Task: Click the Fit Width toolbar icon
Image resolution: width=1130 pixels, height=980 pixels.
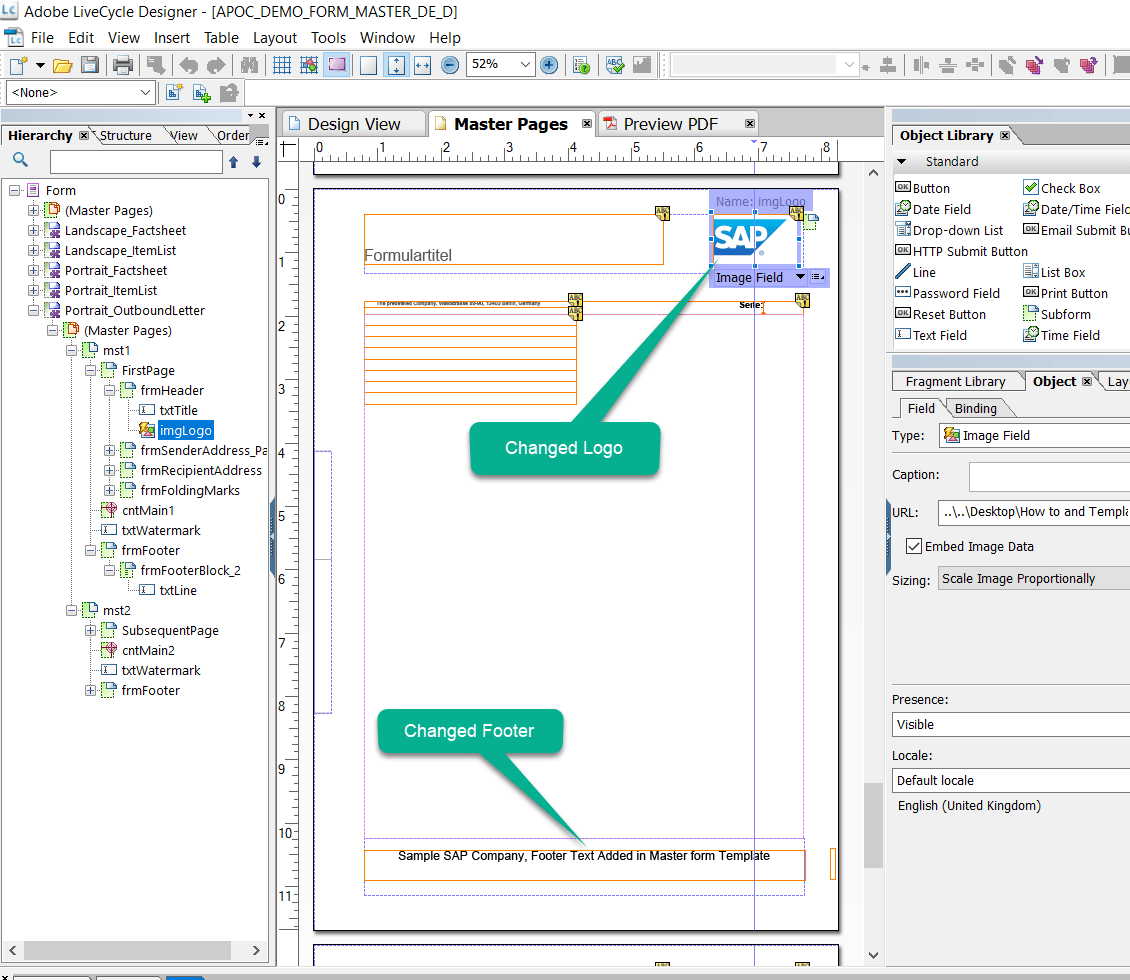Action: coord(422,65)
